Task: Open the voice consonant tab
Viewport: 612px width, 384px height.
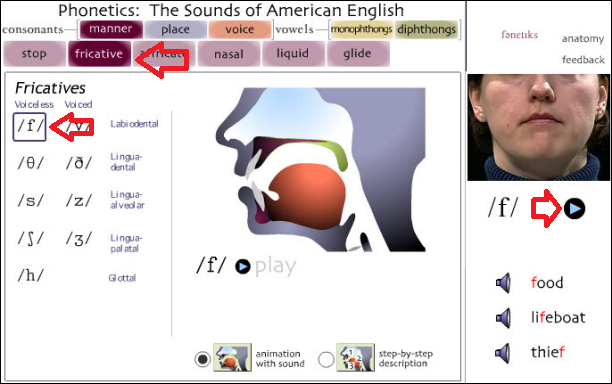Action: coord(240,29)
